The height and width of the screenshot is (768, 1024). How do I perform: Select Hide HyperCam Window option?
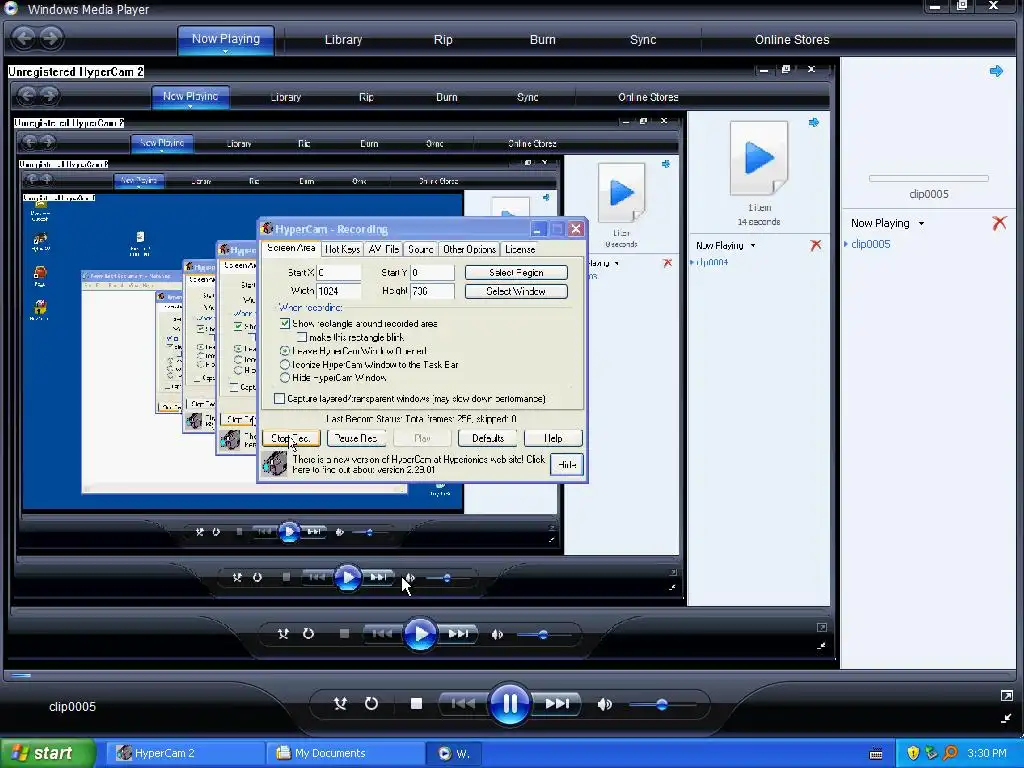[285, 378]
